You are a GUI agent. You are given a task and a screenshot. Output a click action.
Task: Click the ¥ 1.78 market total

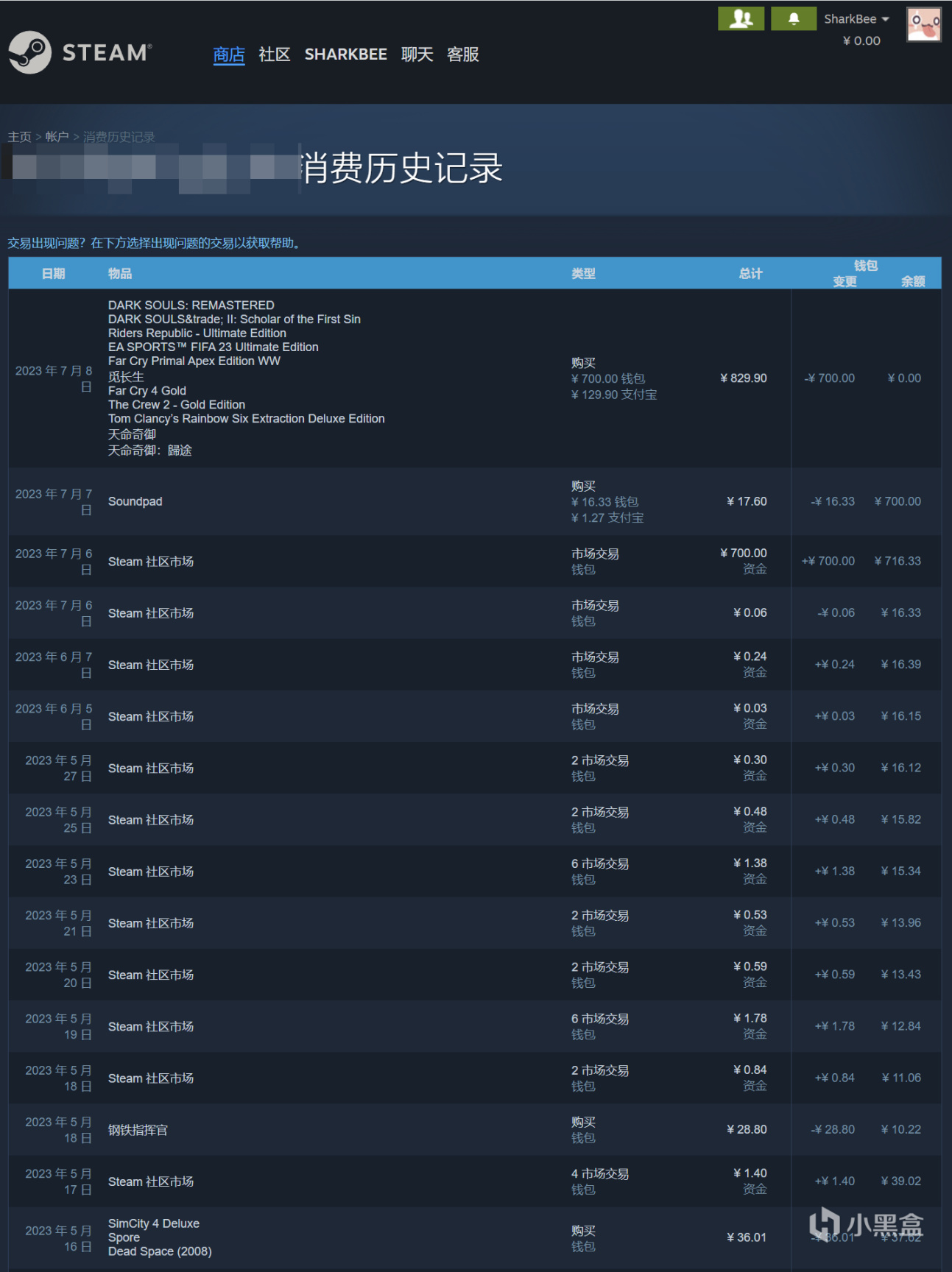click(750, 1019)
